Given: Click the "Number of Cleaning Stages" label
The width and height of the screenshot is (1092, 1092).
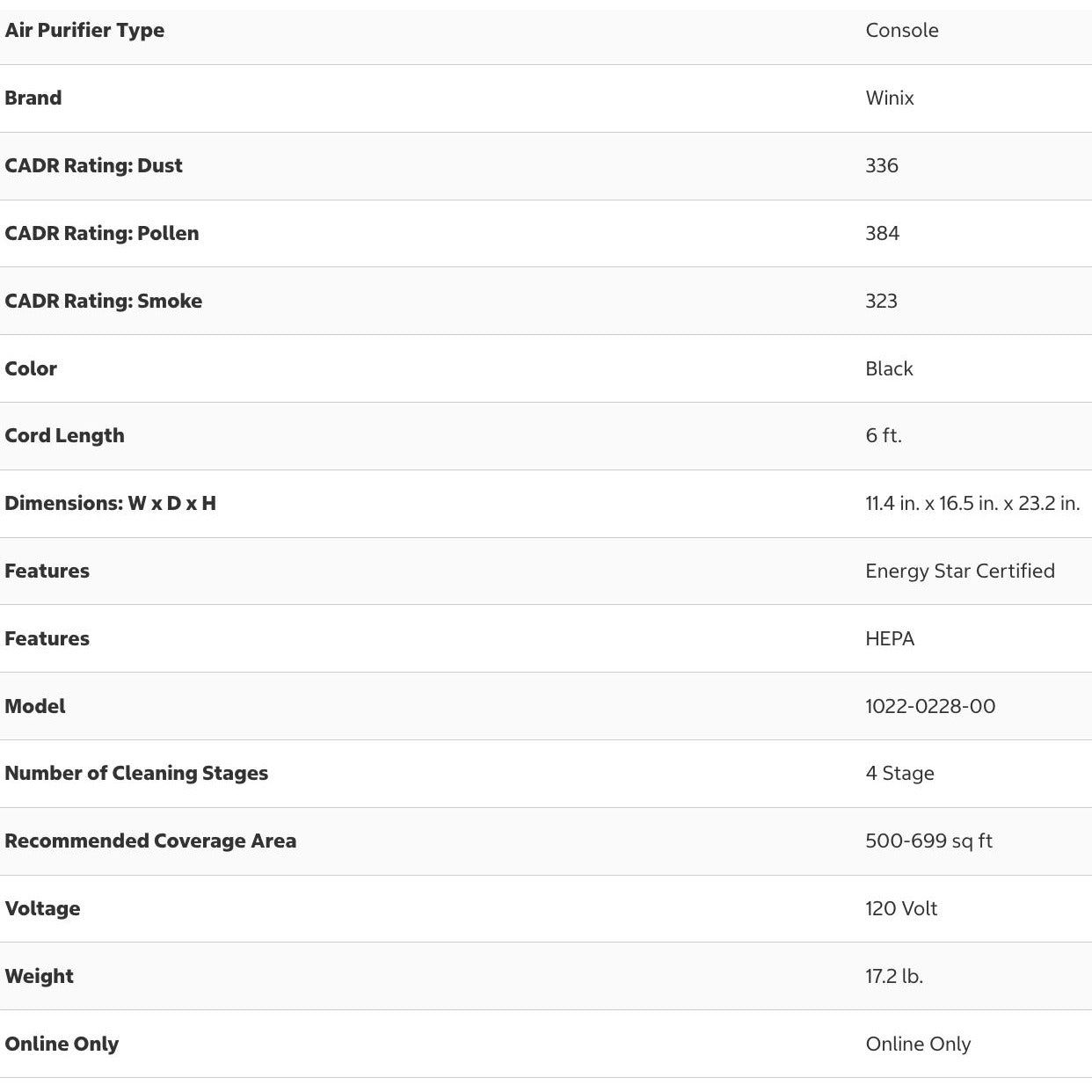Looking at the screenshot, I should click(136, 774).
